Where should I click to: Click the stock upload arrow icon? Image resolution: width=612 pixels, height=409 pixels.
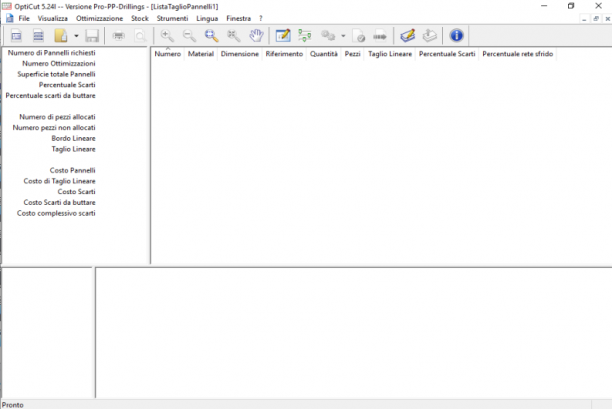429,36
